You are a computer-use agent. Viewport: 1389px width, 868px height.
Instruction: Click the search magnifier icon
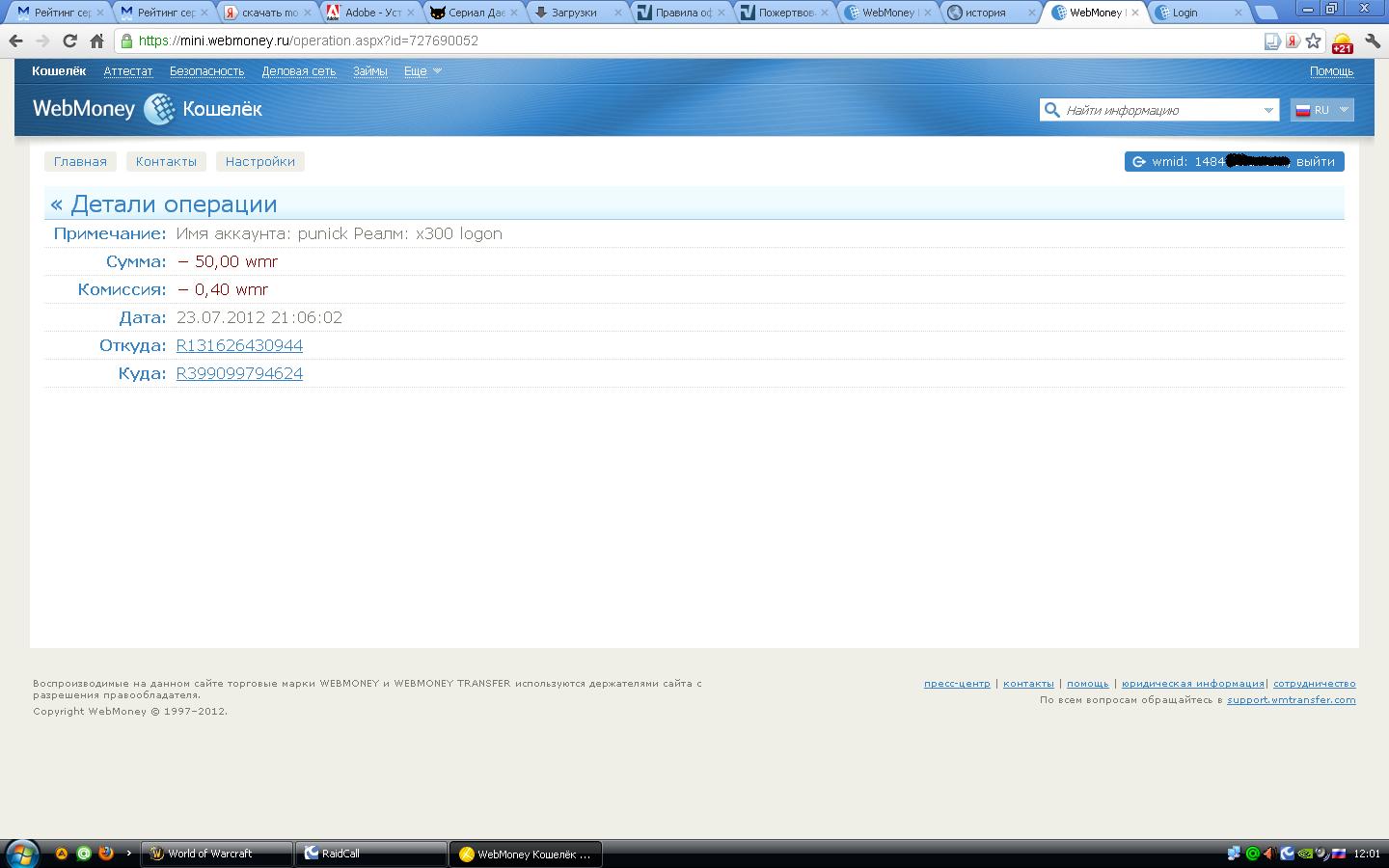1051,110
